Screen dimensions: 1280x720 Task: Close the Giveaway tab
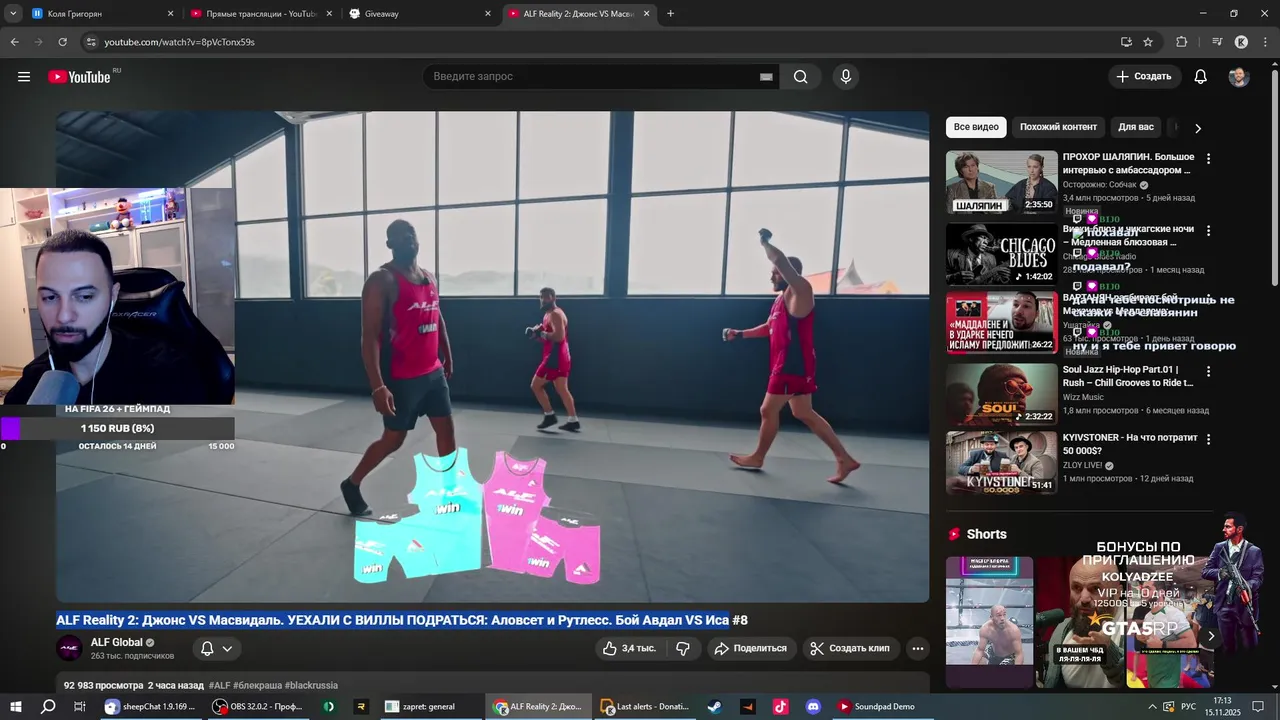point(488,14)
